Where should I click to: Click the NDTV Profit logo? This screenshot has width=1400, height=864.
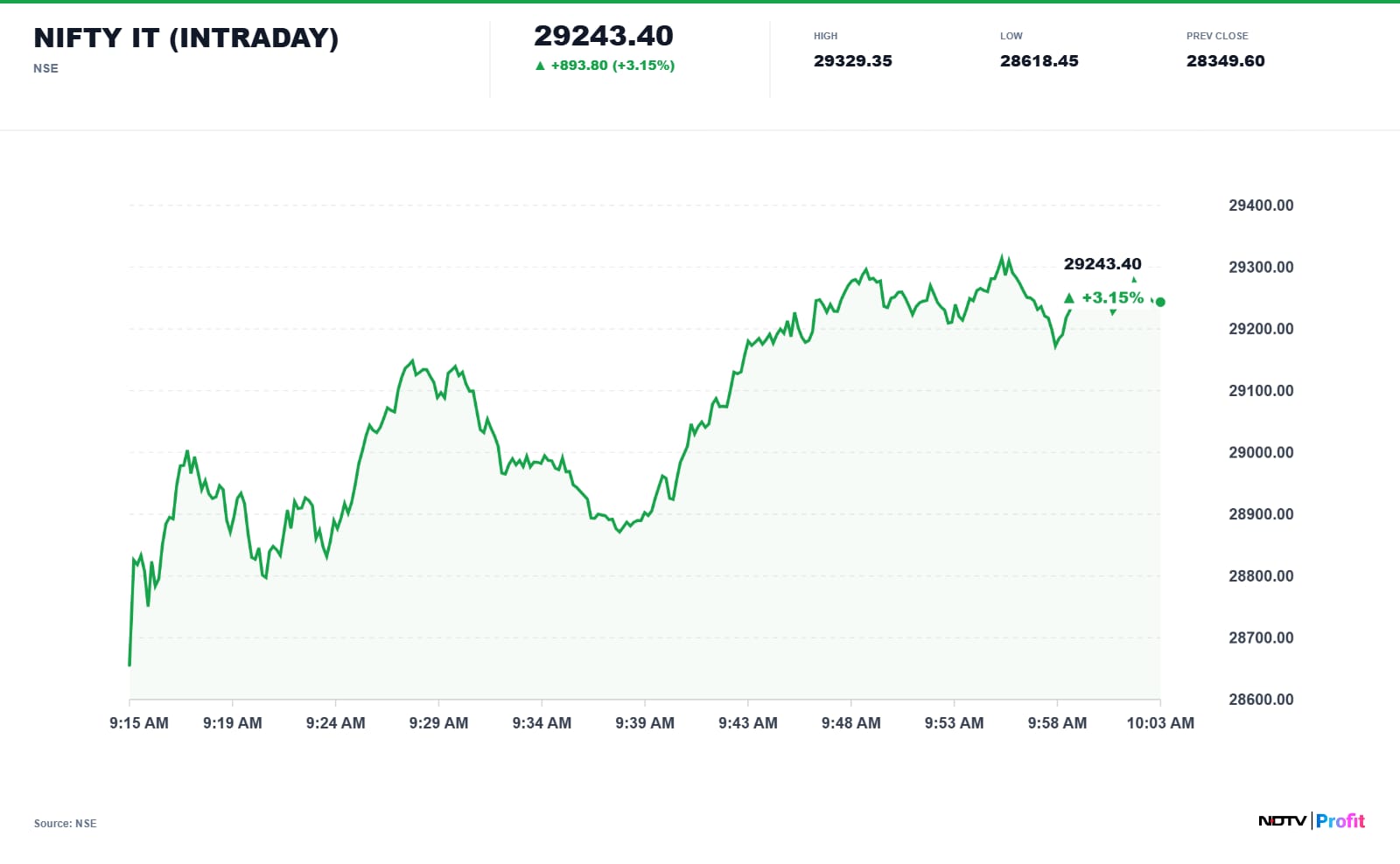click(x=1312, y=820)
